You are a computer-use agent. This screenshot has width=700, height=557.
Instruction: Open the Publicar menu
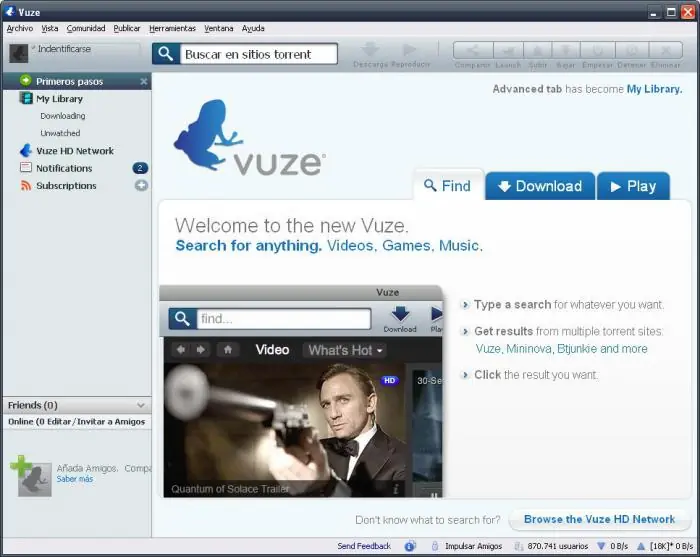[x=127, y=28]
